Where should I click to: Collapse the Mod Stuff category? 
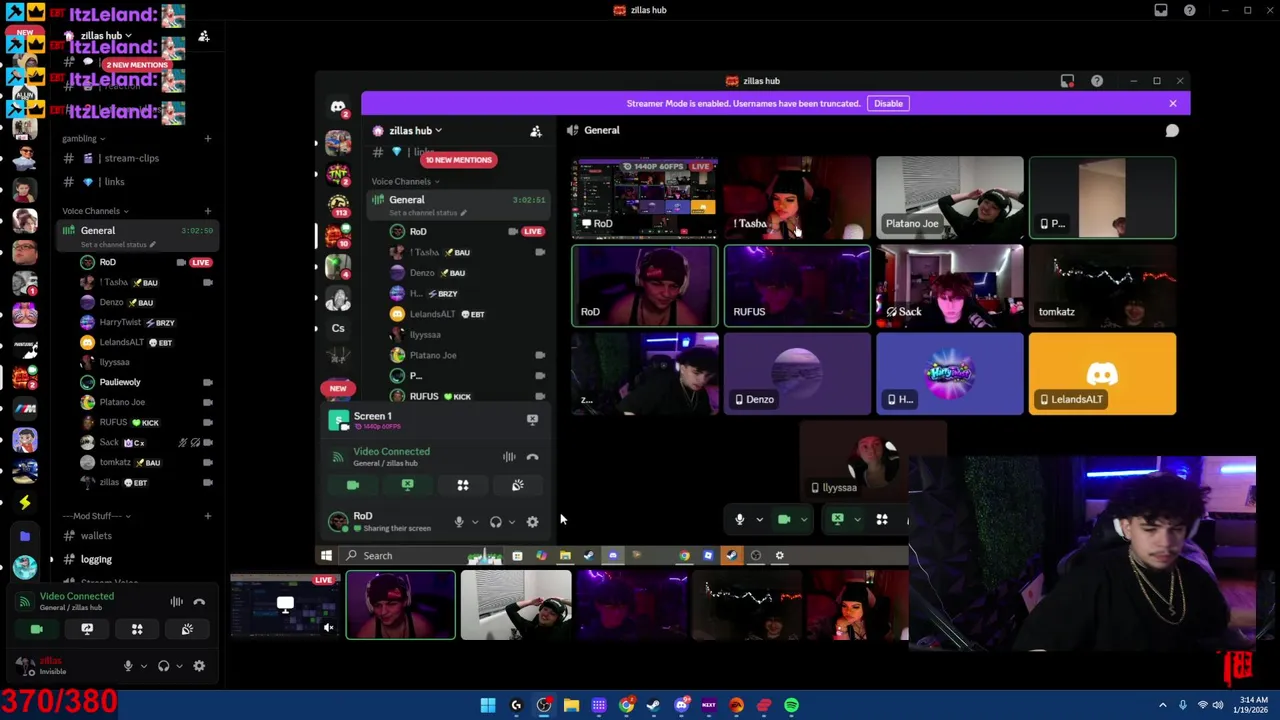coord(96,516)
